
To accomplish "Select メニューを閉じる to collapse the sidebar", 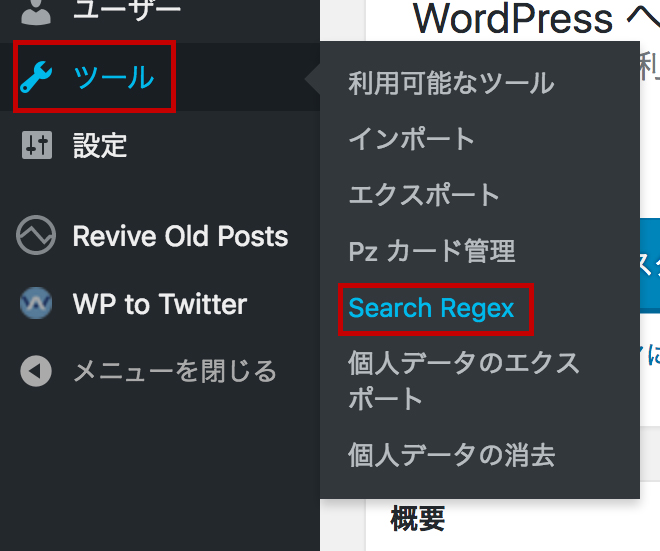I will [175, 371].
